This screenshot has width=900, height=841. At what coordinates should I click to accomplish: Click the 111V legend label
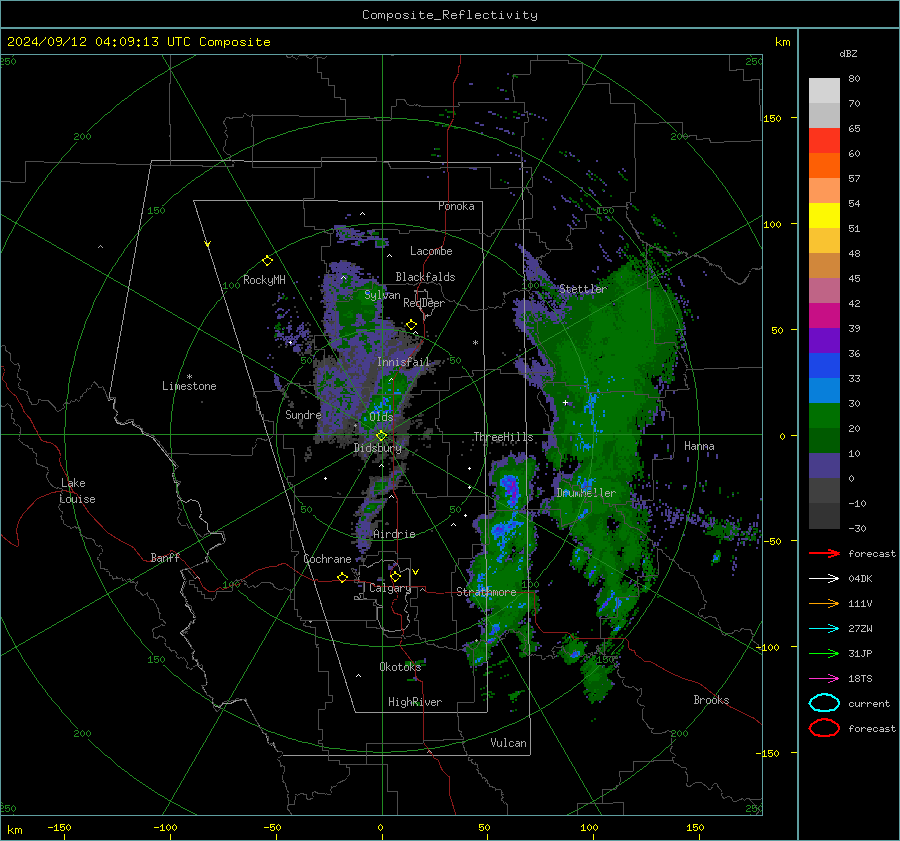coord(860,603)
